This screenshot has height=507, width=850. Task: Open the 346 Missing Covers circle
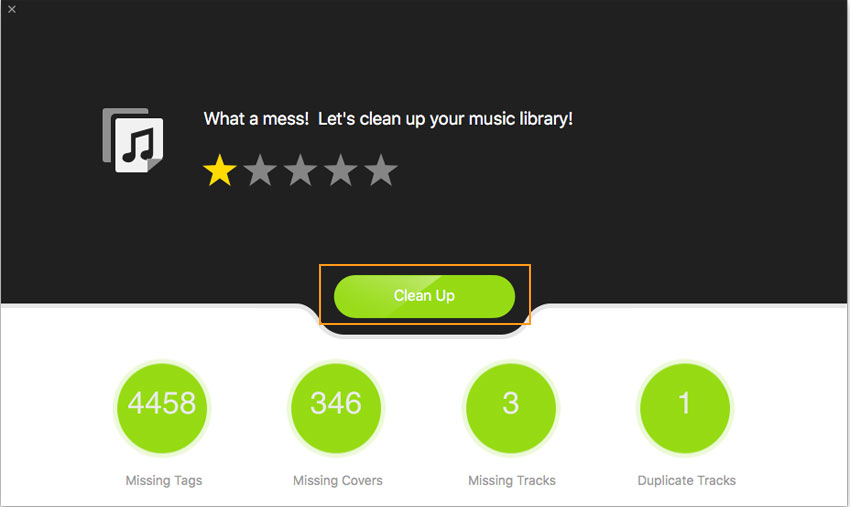pos(336,408)
